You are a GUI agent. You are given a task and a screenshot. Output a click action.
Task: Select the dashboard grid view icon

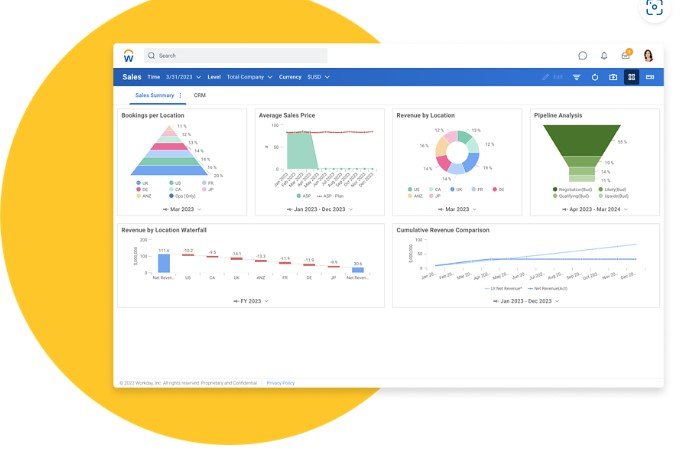pyautogui.click(x=631, y=77)
